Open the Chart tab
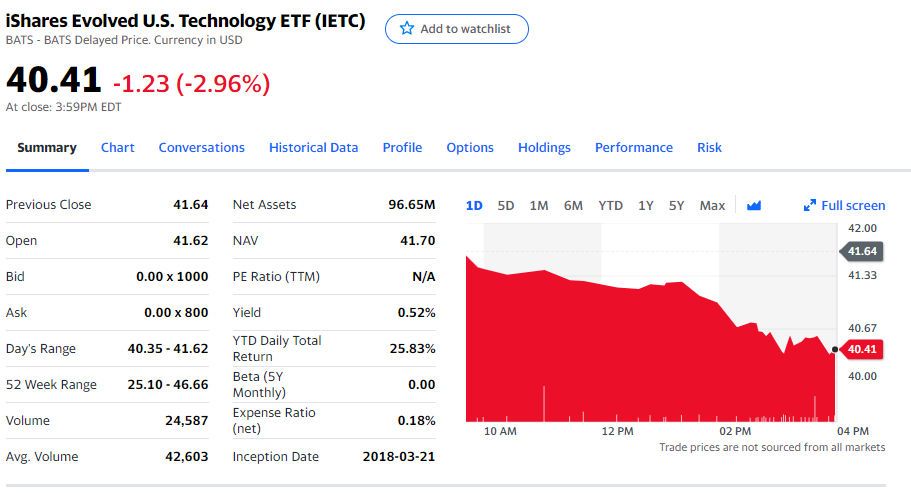 pos(117,147)
